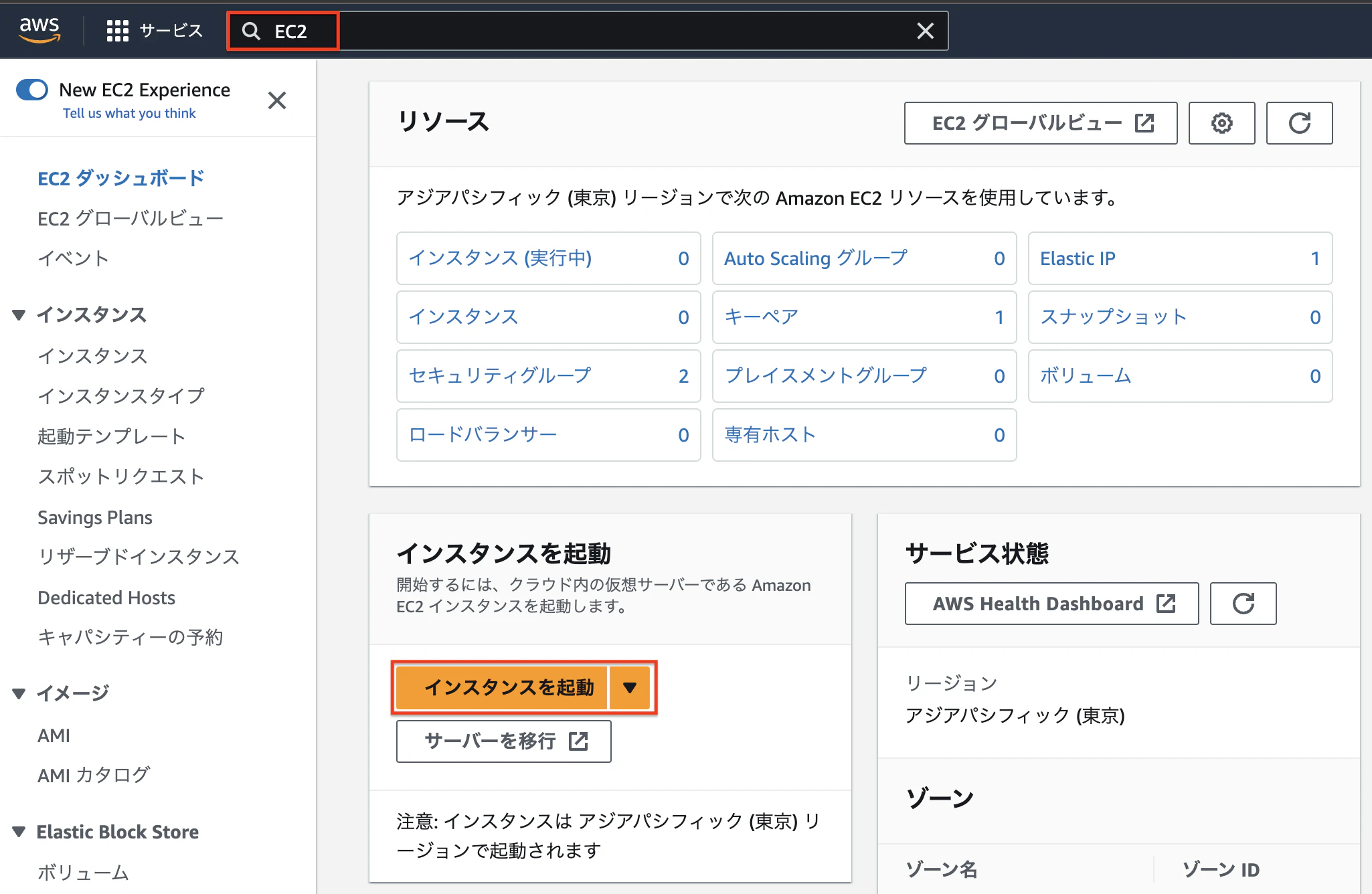Open スポットリクエスト in sidebar
Viewport: 1372px width, 894px height.
[x=121, y=476]
